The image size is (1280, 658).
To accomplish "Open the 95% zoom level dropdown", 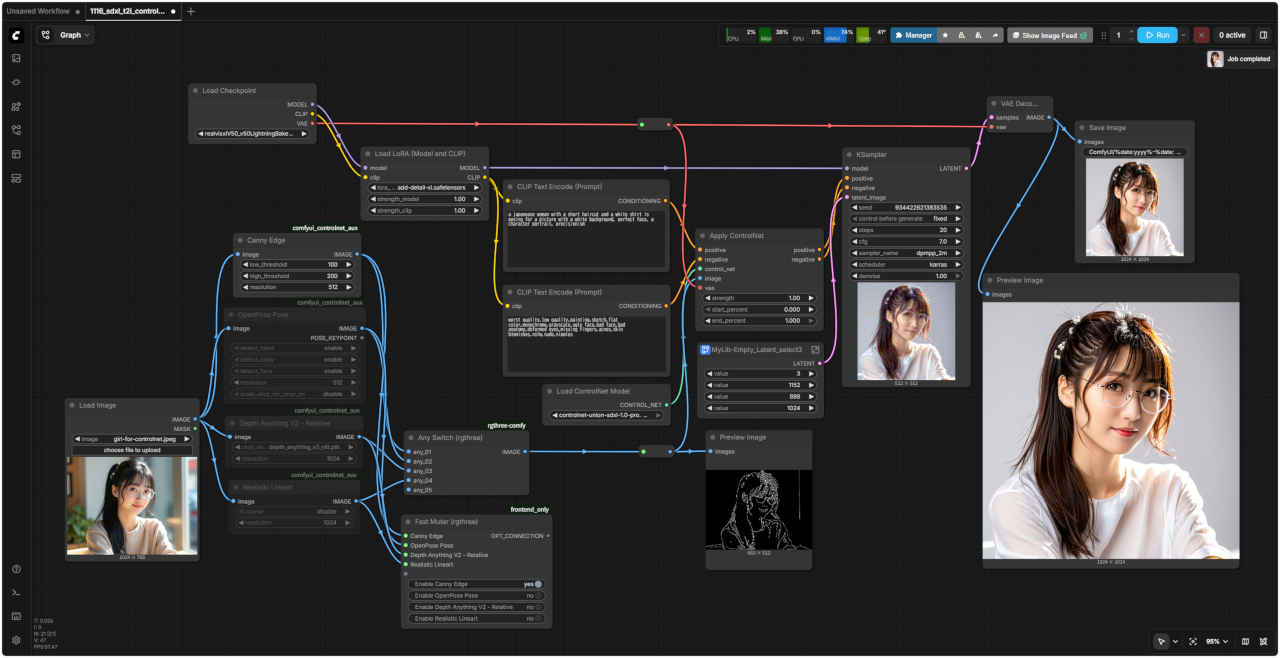I will coord(1217,641).
